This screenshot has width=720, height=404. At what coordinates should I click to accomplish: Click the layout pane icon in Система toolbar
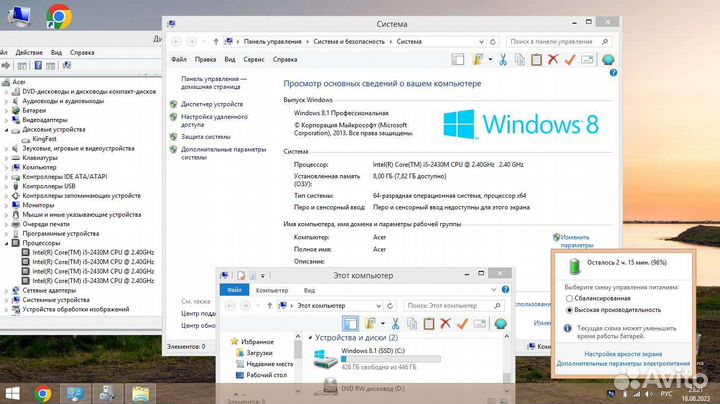pos(458,59)
